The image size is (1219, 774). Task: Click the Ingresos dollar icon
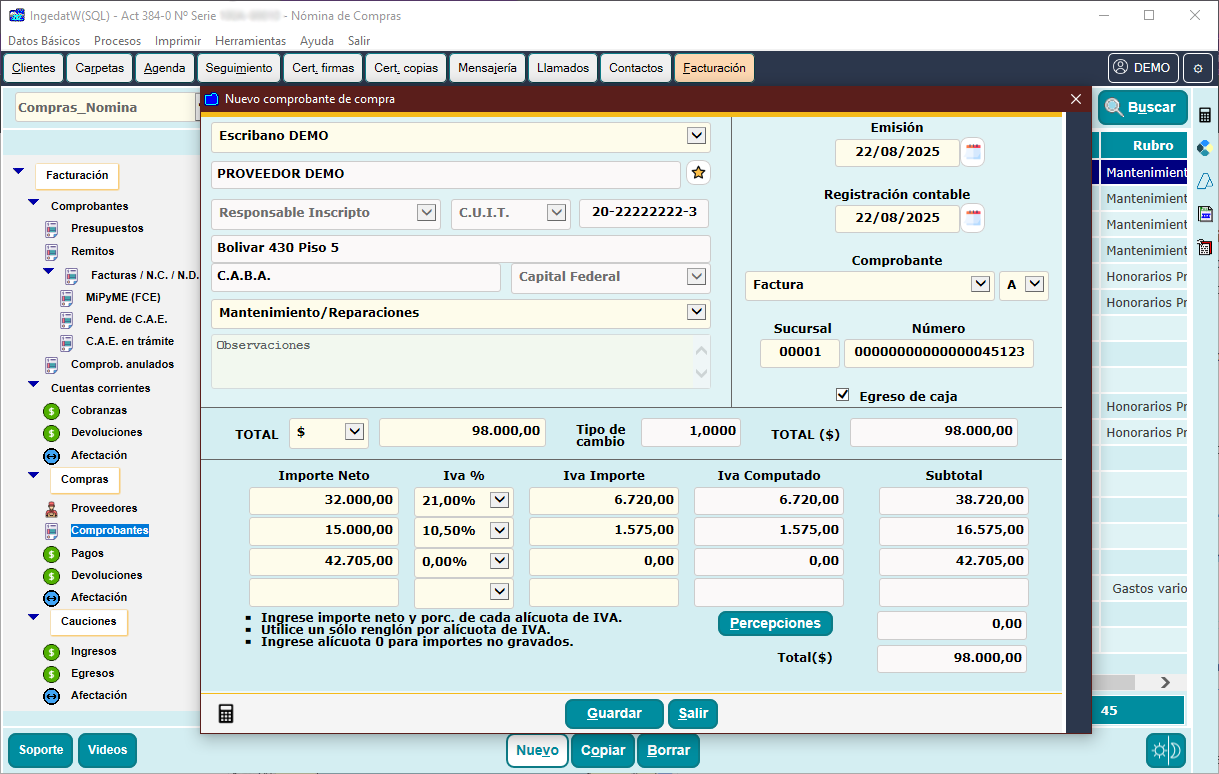tap(51, 652)
